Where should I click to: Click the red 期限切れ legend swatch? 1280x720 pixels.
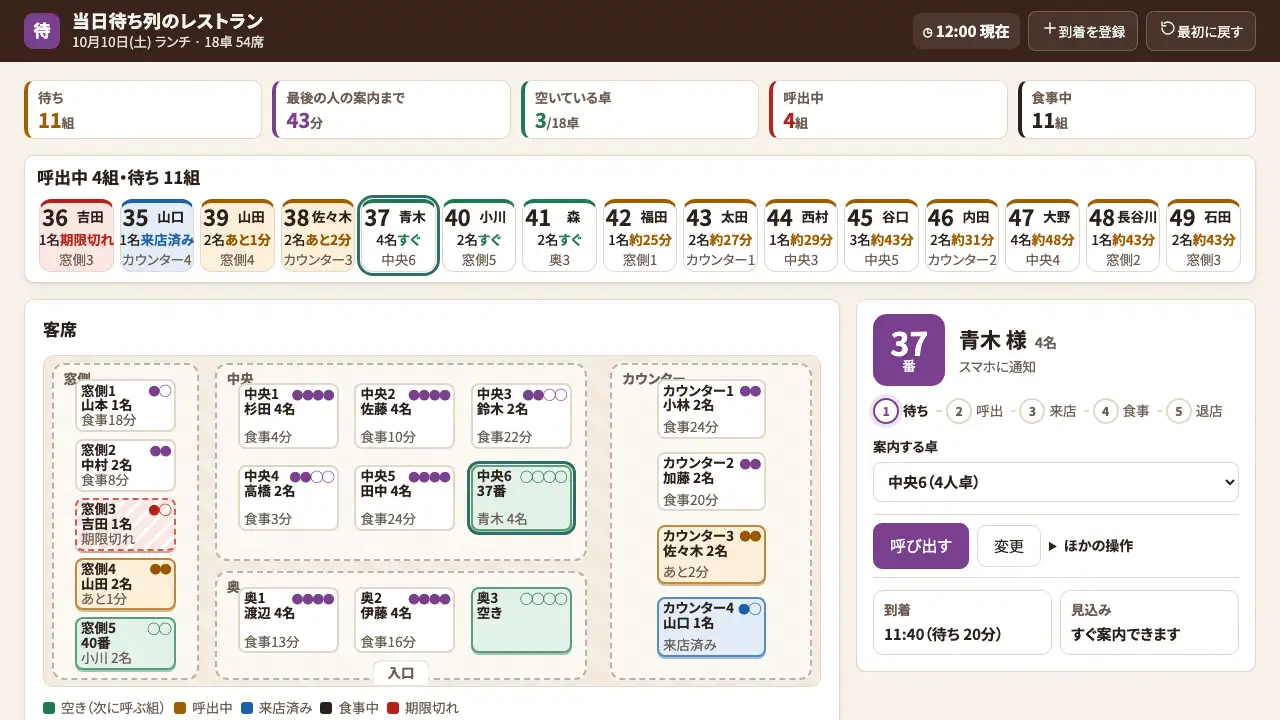click(x=392, y=708)
